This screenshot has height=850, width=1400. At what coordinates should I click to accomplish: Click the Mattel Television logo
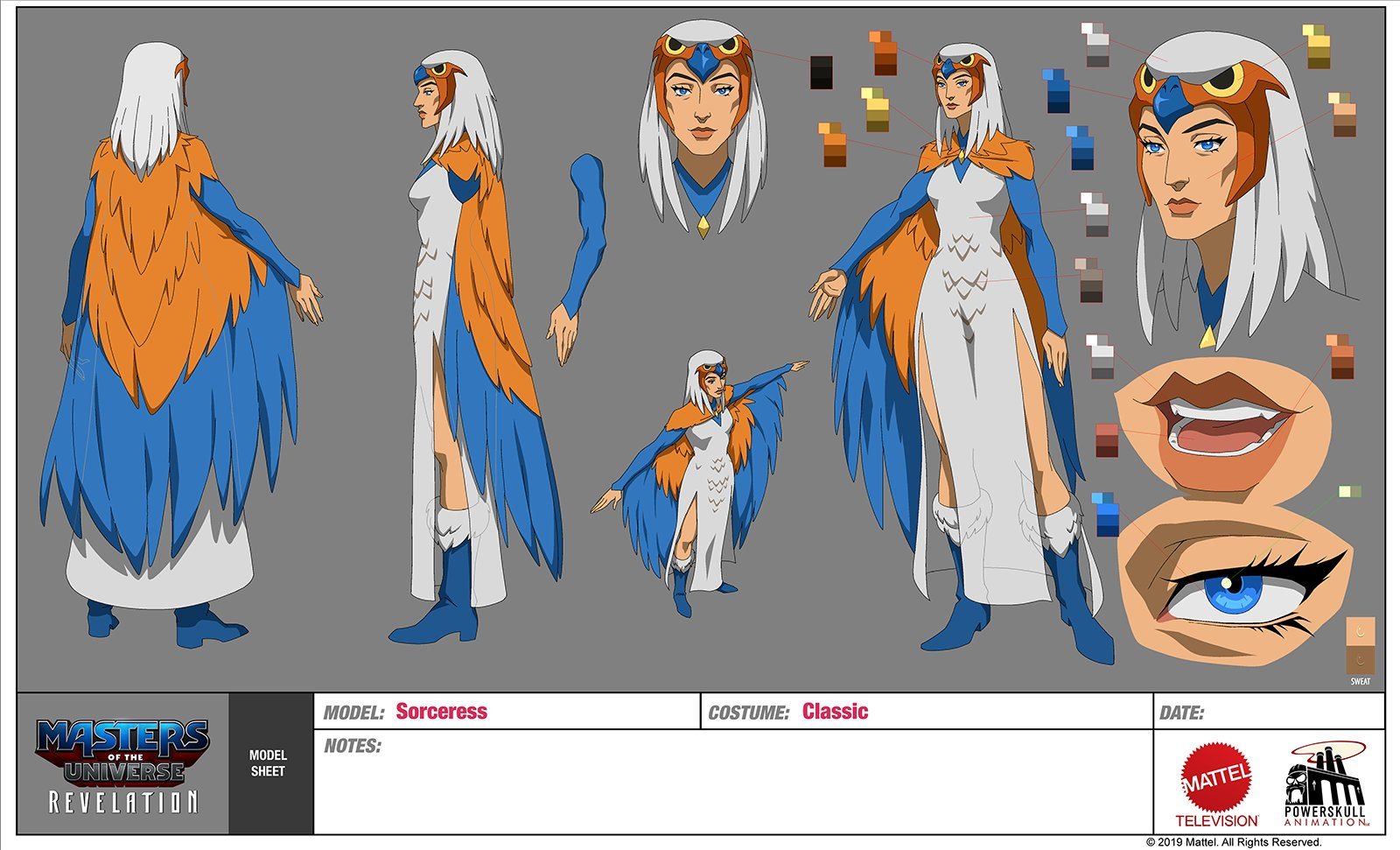click(1216, 785)
